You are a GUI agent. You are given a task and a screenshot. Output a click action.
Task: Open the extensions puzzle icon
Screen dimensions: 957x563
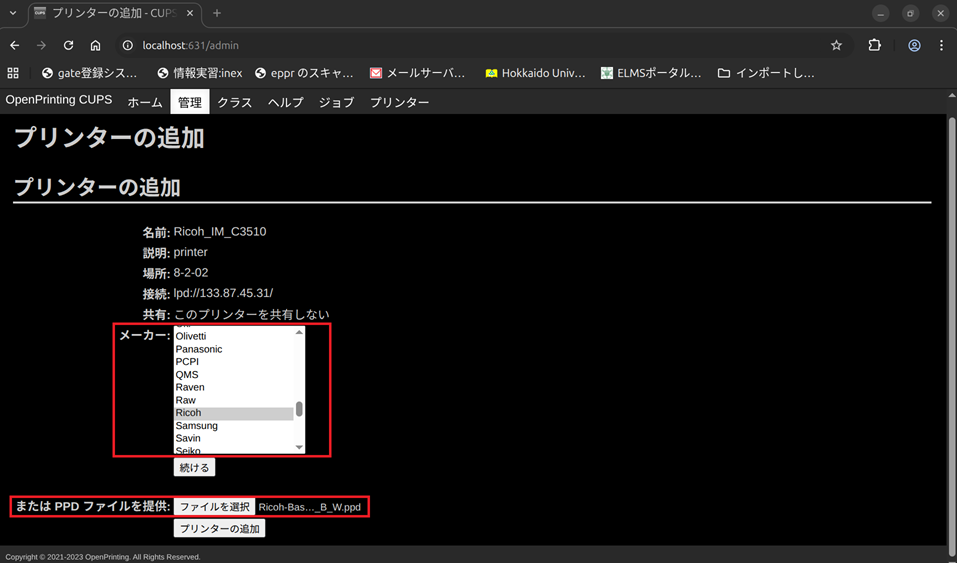tap(874, 45)
